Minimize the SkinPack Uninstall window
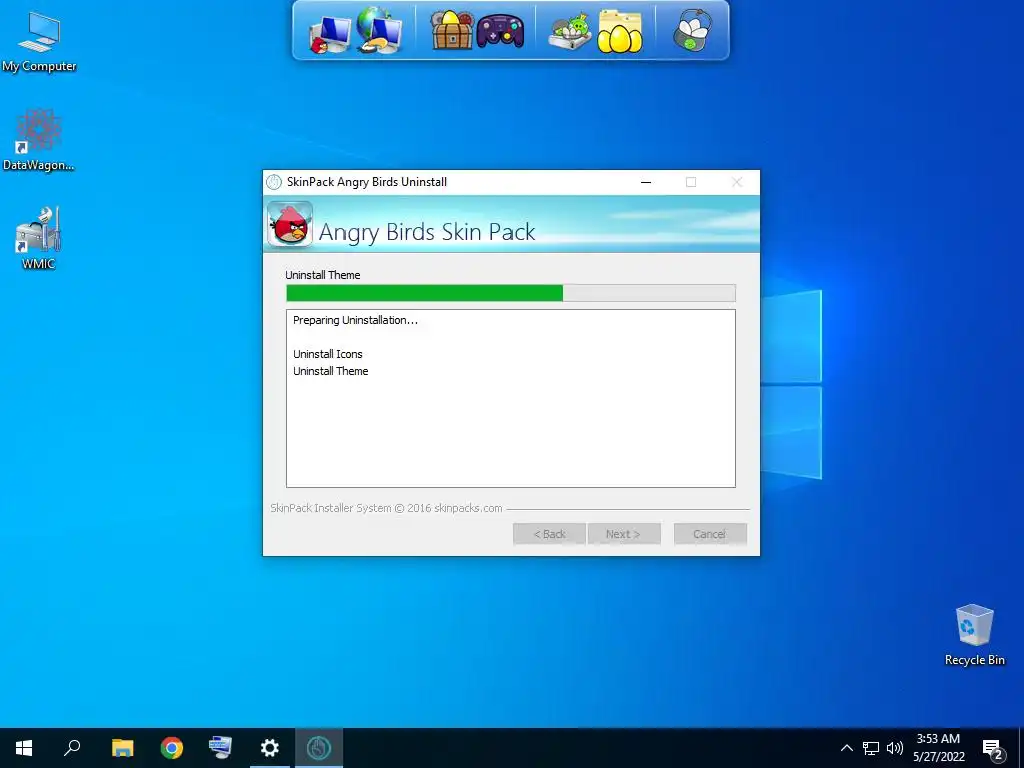 pyautogui.click(x=646, y=182)
